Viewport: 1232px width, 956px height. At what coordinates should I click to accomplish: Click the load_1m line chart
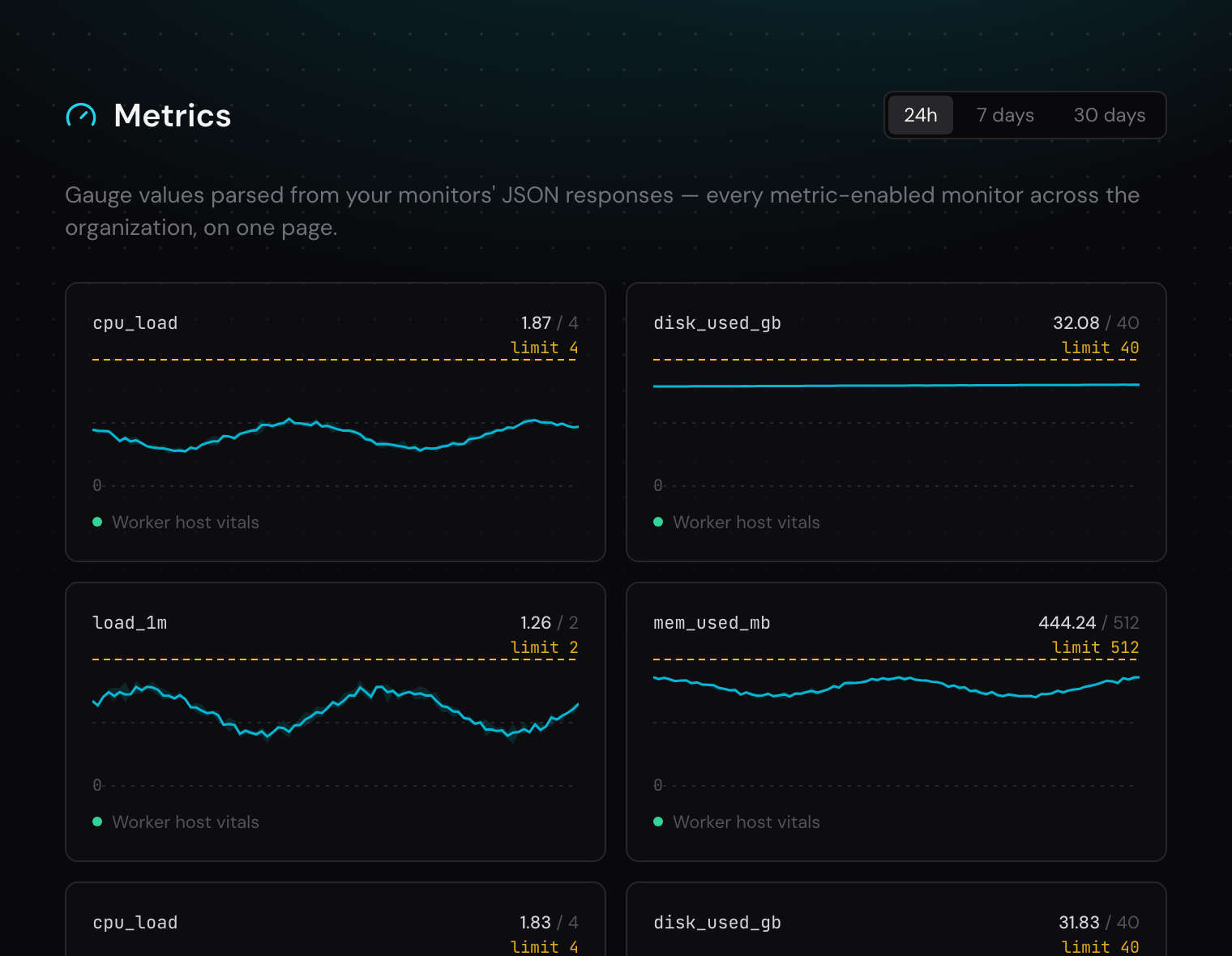[x=336, y=721]
